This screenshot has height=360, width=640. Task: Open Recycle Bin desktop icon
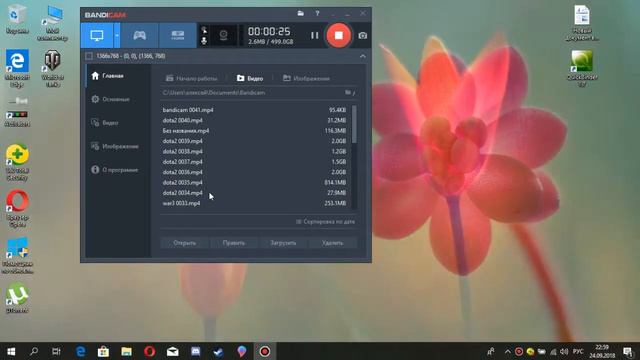pyautogui.click(x=17, y=19)
